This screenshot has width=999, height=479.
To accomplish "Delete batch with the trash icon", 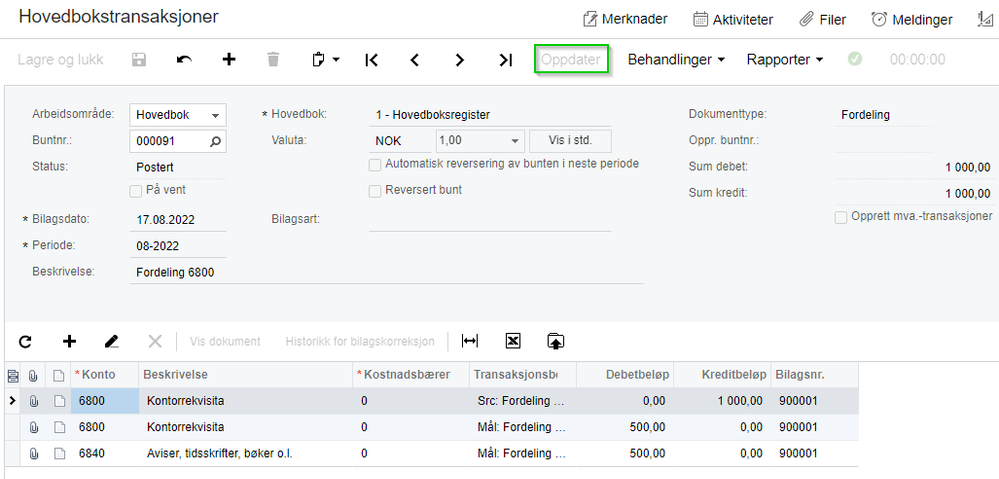I will 273,60.
